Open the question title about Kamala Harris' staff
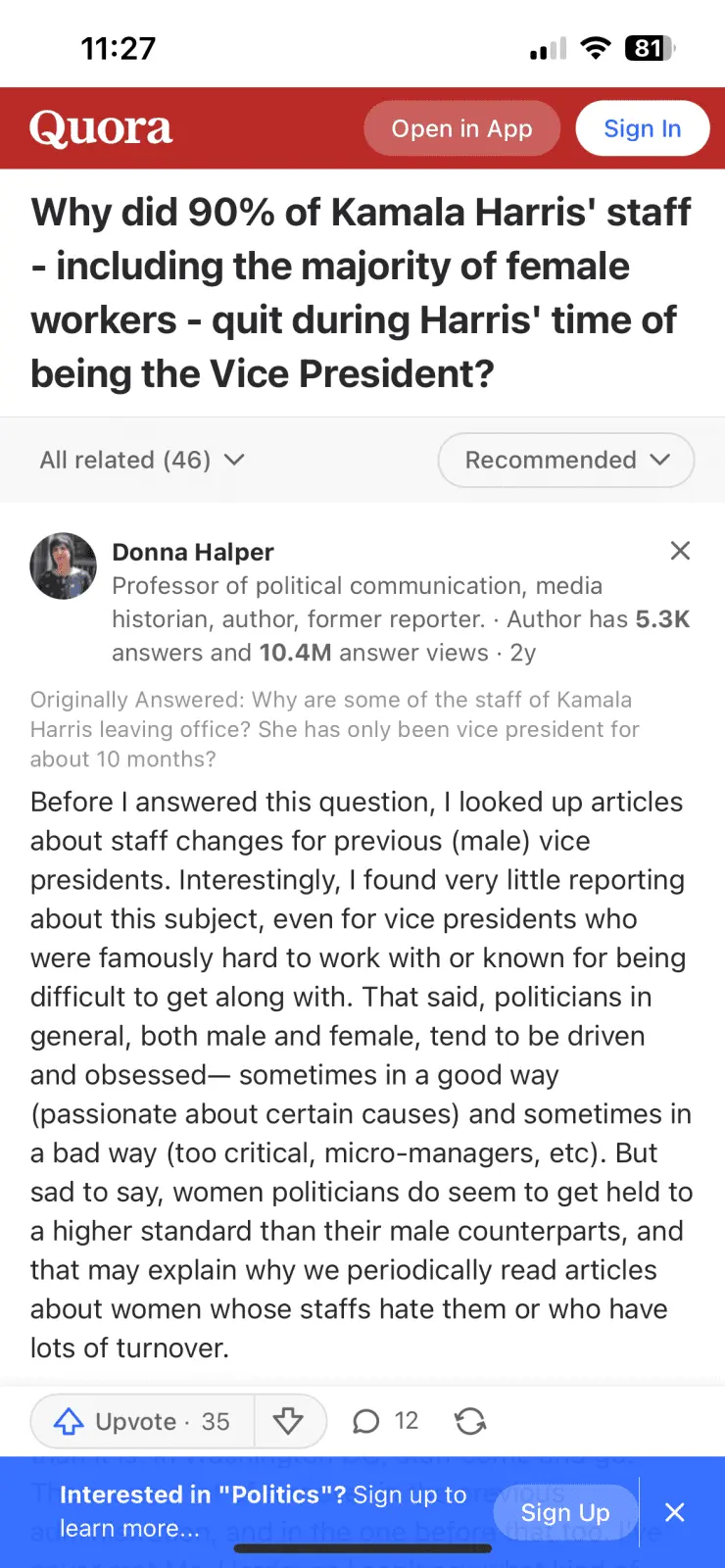 (362, 293)
